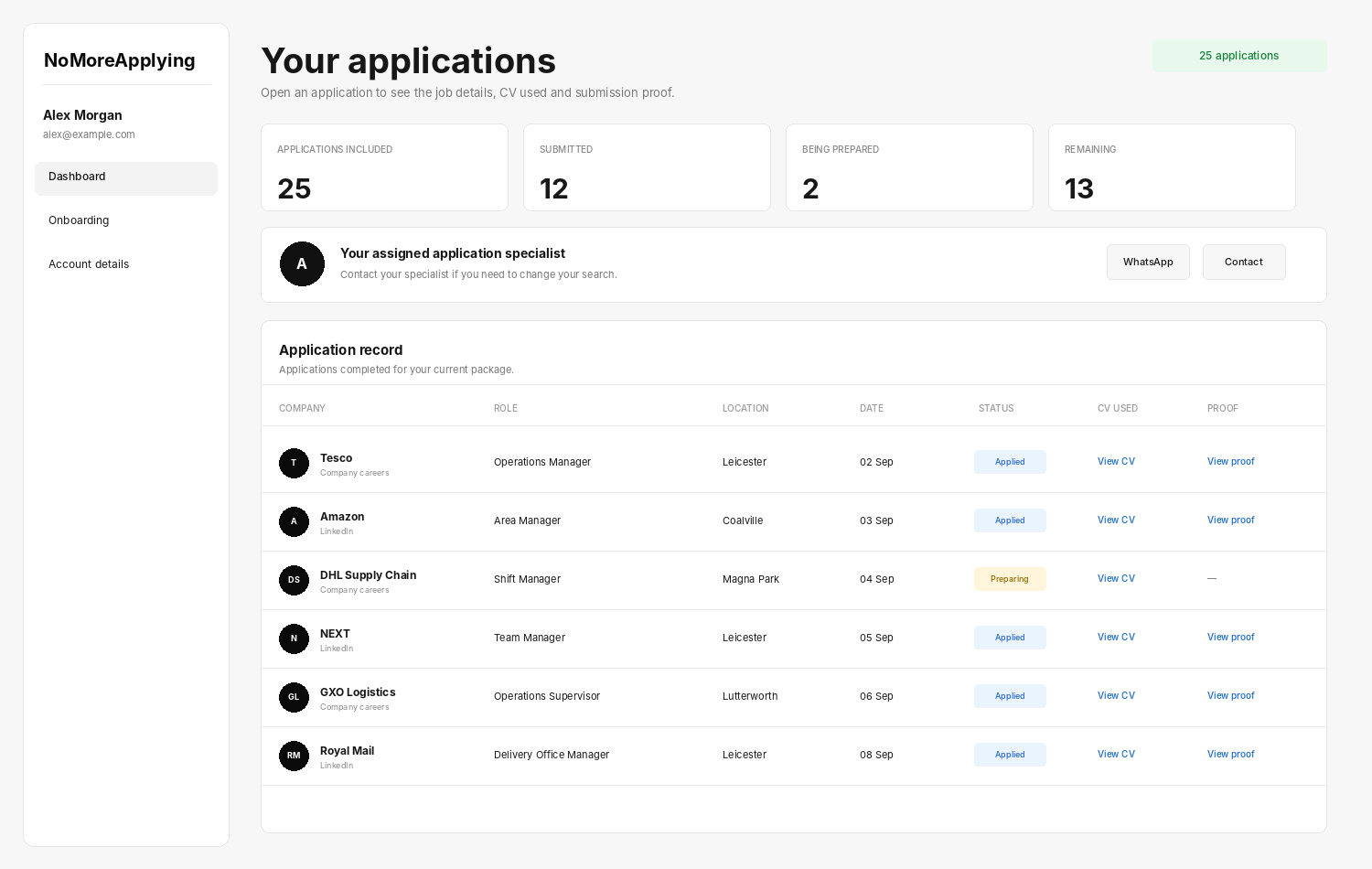Click the Delivery Office Manager role

tap(552, 755)
